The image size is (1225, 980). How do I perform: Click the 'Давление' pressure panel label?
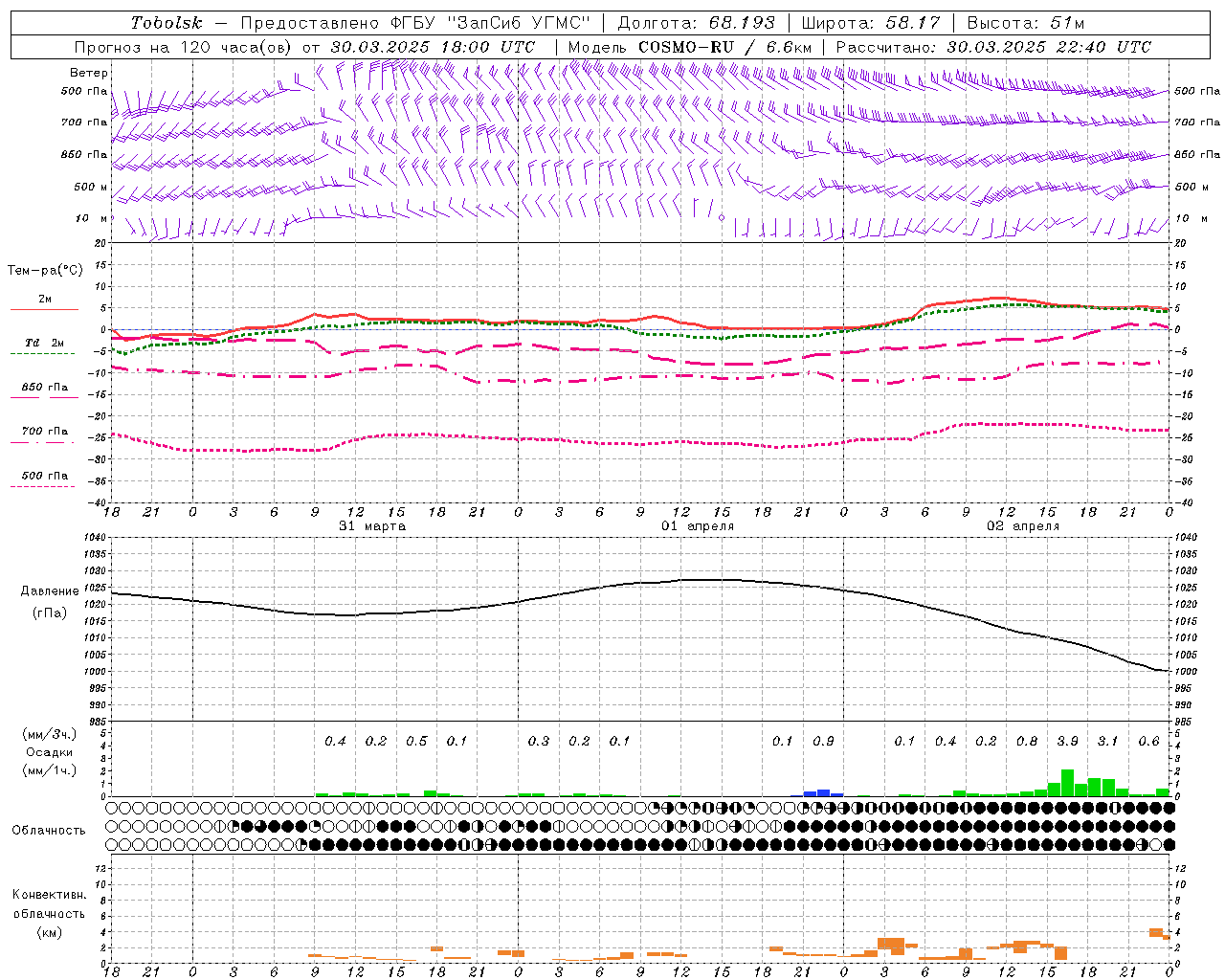(x=50, y=591)
